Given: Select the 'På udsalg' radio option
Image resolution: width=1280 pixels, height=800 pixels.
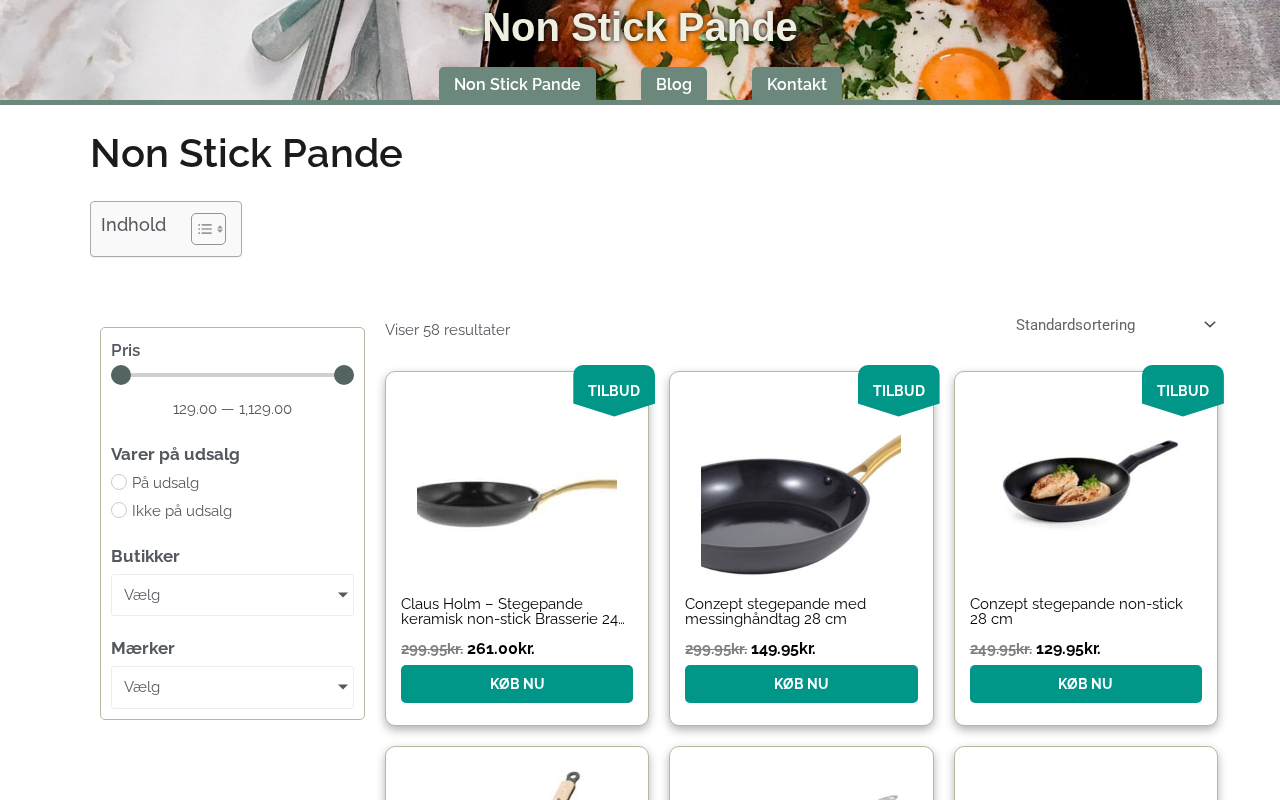Looking at the screenshot, I should [x=119, y=482].
